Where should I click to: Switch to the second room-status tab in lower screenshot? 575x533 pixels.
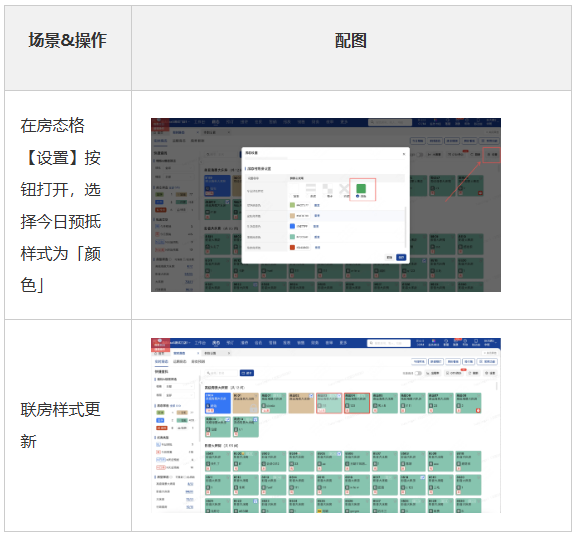tap(179, 361)
